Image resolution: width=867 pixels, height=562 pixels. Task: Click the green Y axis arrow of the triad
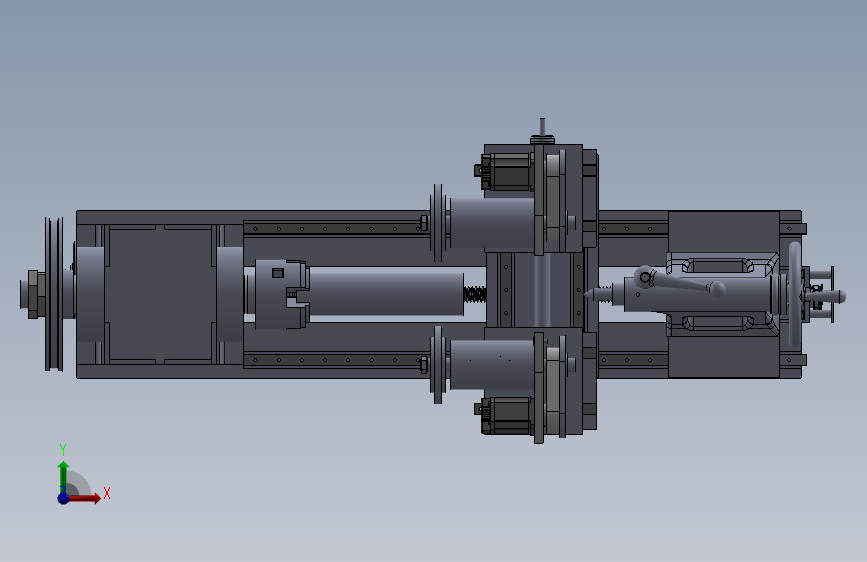point(63,476)
